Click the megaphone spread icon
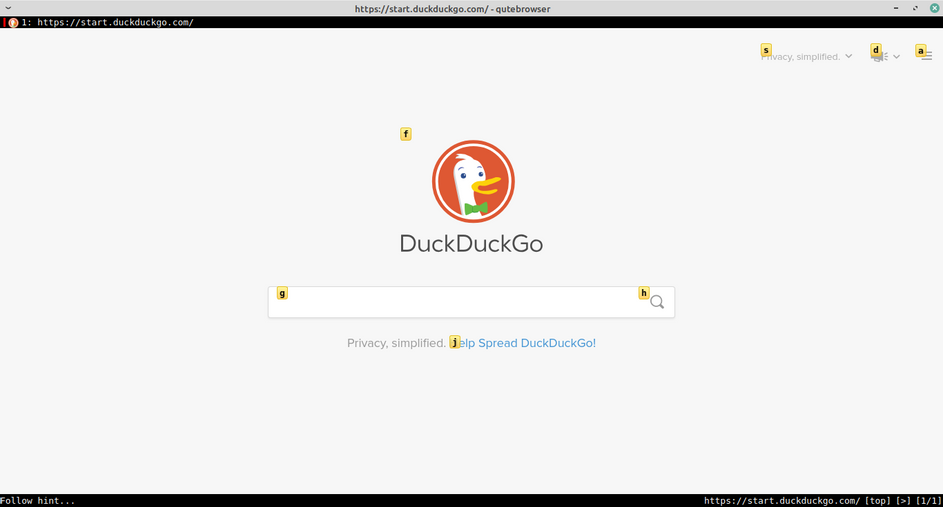Viewport: 943px width, 507px height. tap(880, 57)
